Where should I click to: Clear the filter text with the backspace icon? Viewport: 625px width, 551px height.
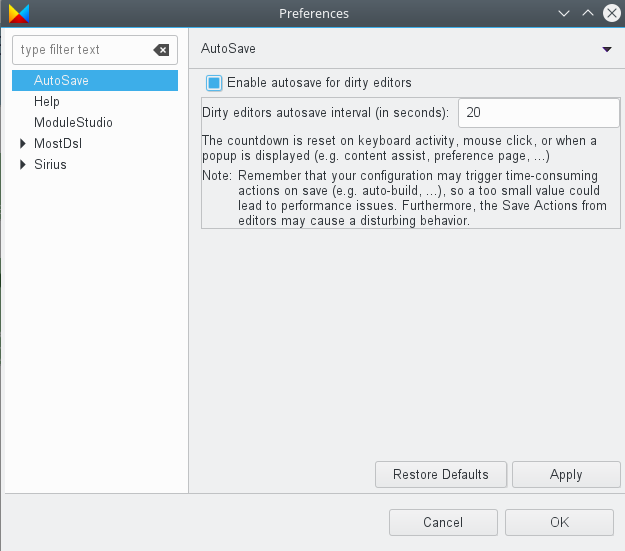pyautogui.click(x=161, y=50)
